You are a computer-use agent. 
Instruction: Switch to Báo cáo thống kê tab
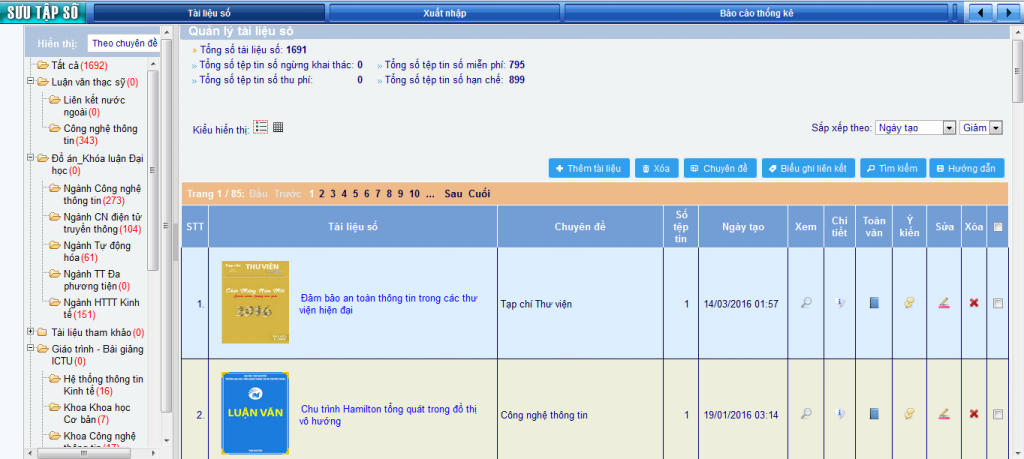pos(756,13)
